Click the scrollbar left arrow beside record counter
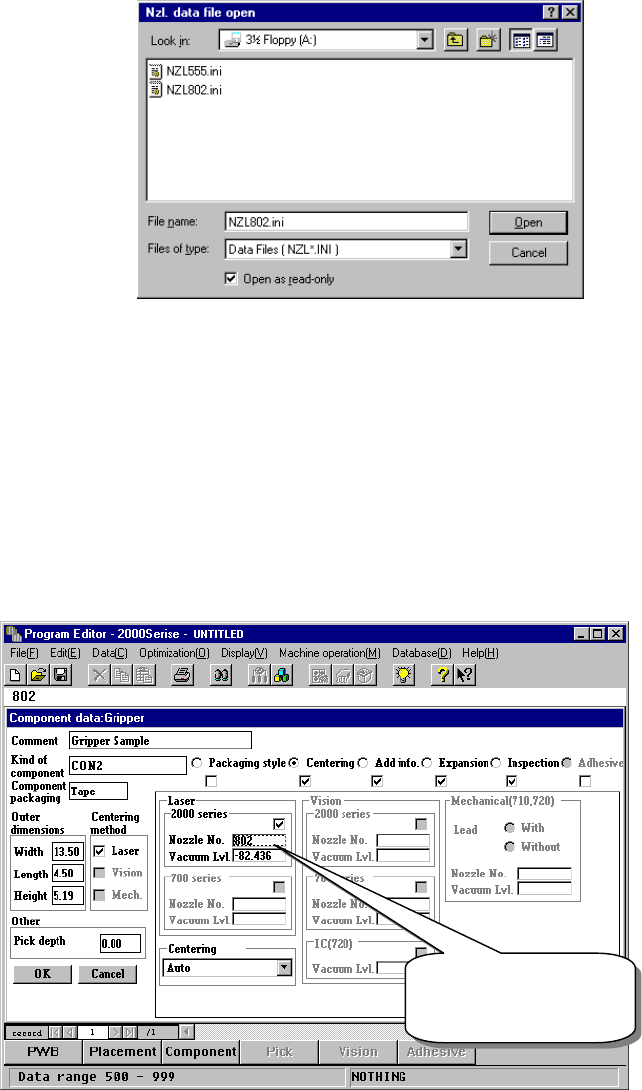 186,1032
